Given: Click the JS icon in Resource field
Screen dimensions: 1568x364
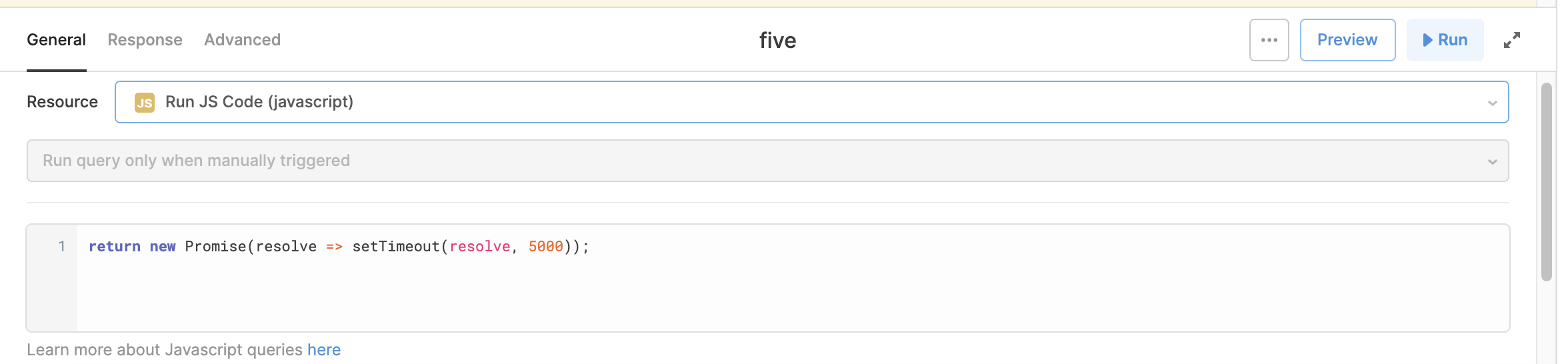Looking at the screenshot, I should (x=145, y=103).
